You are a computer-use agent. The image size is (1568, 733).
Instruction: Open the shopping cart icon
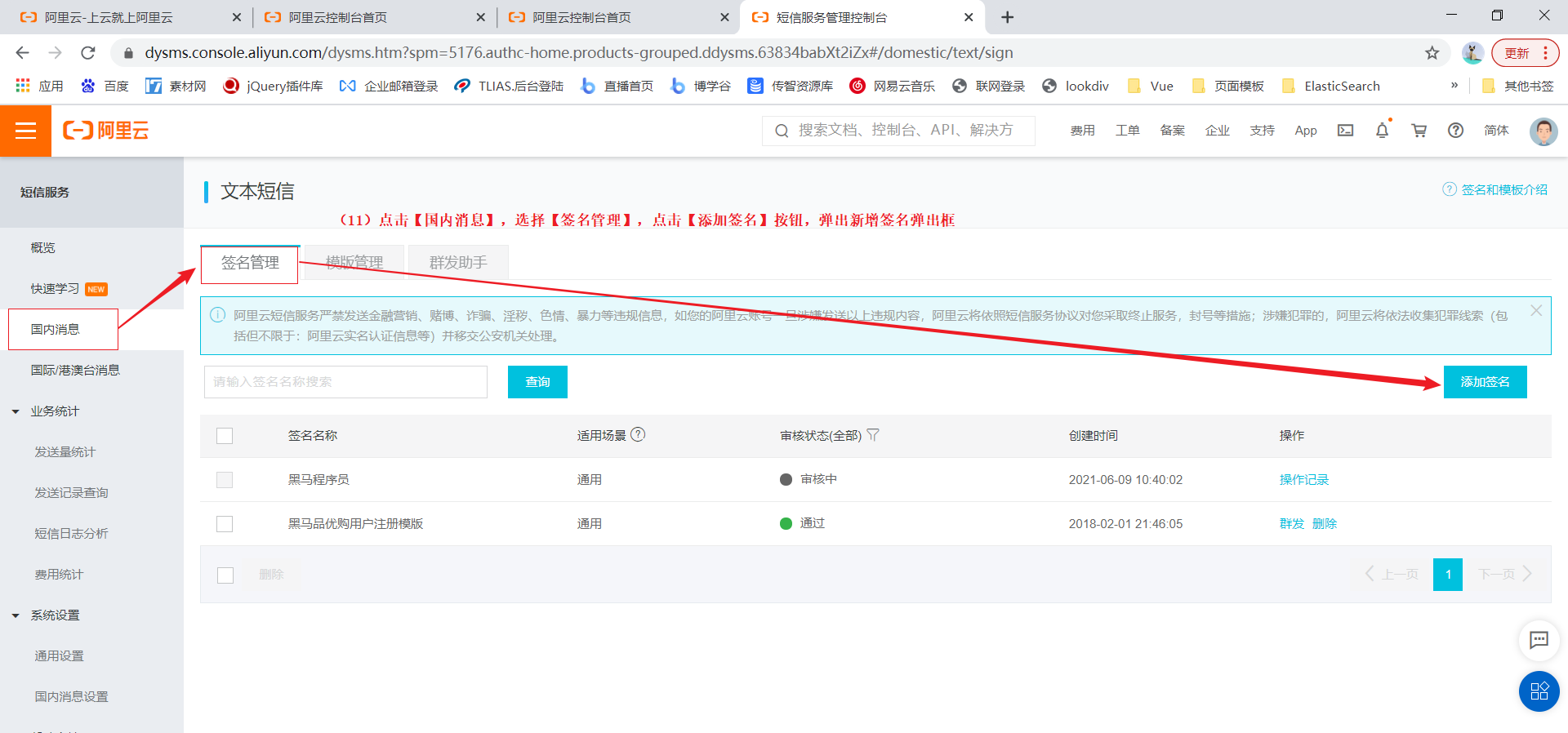[1419, 131]
